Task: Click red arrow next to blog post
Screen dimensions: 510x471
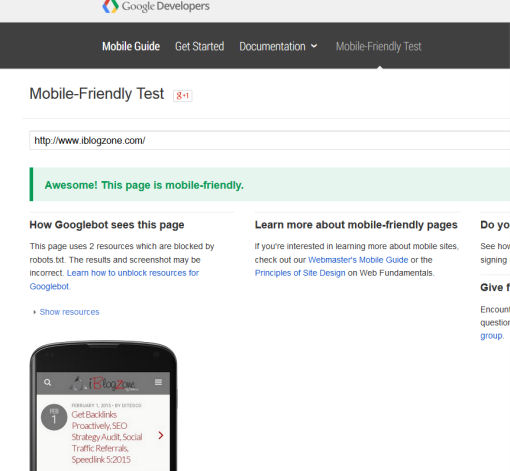Action: (x=161, y=435)
